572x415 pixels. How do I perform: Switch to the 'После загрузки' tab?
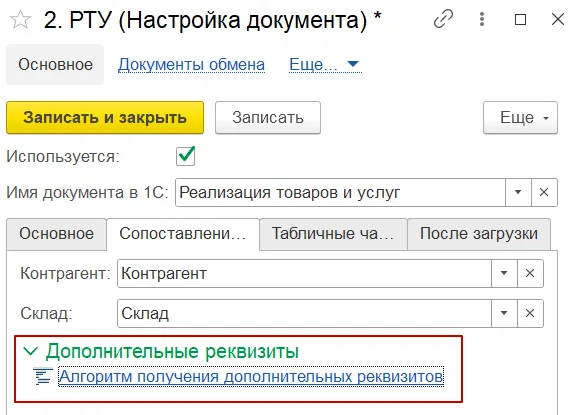pyautogui.click(x=479, y=234)
